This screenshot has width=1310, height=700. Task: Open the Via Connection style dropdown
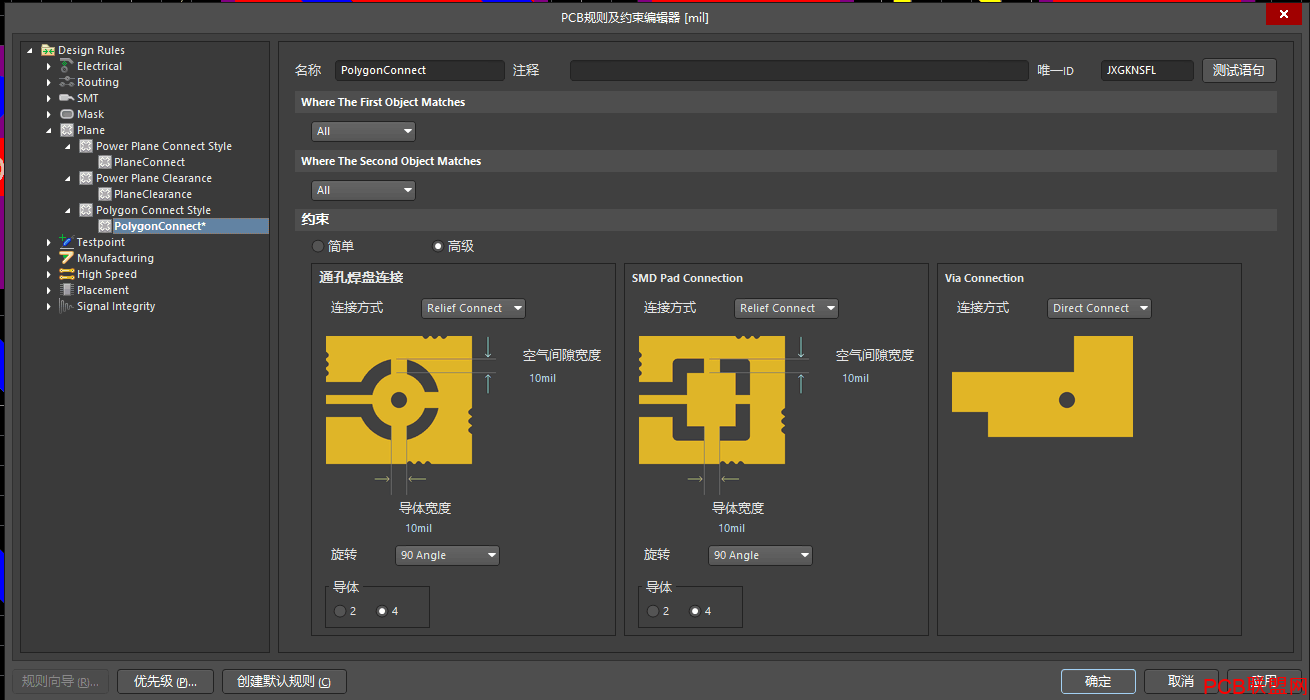click(1099, 308)
